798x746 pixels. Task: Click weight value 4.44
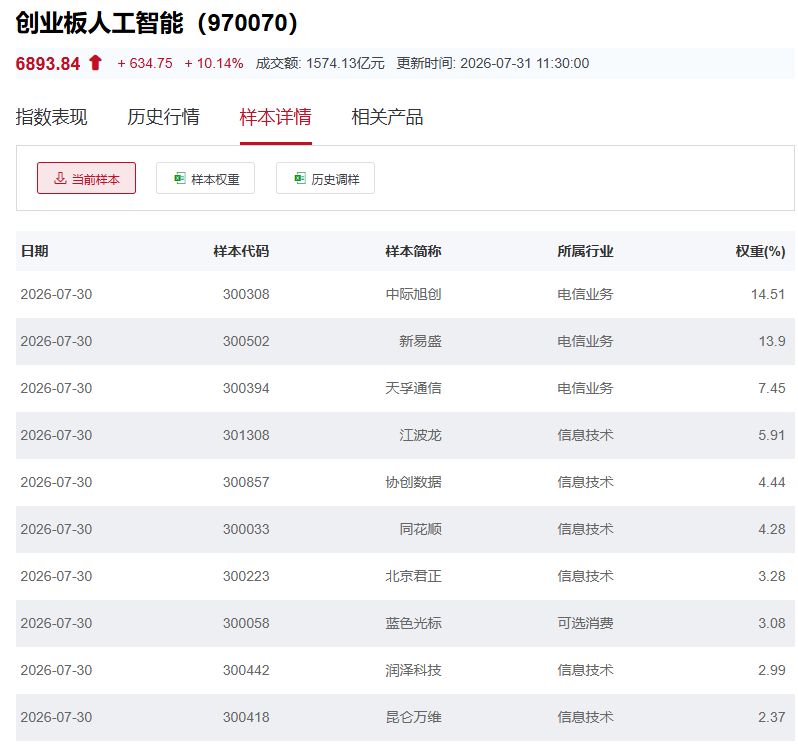[x=772, y=482]
